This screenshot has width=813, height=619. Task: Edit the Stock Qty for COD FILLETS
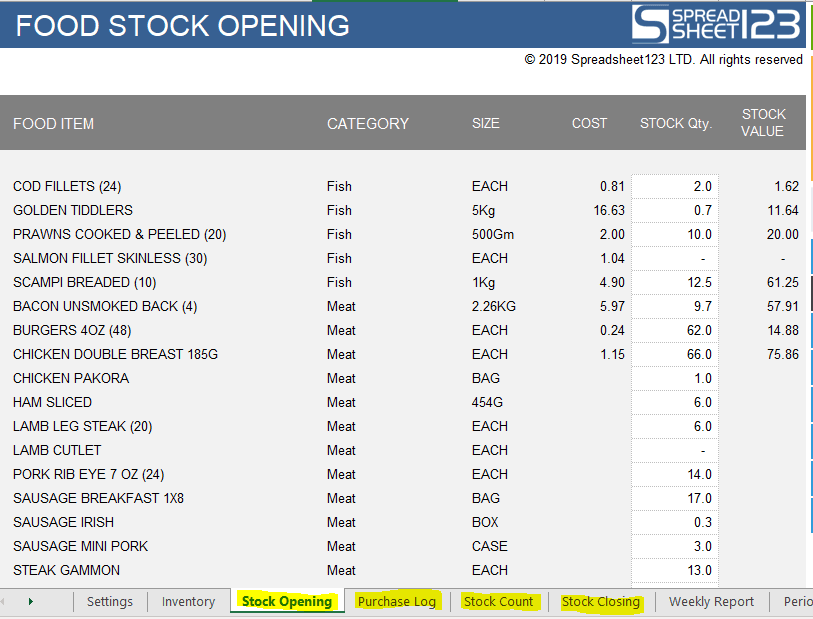(675, 186)
